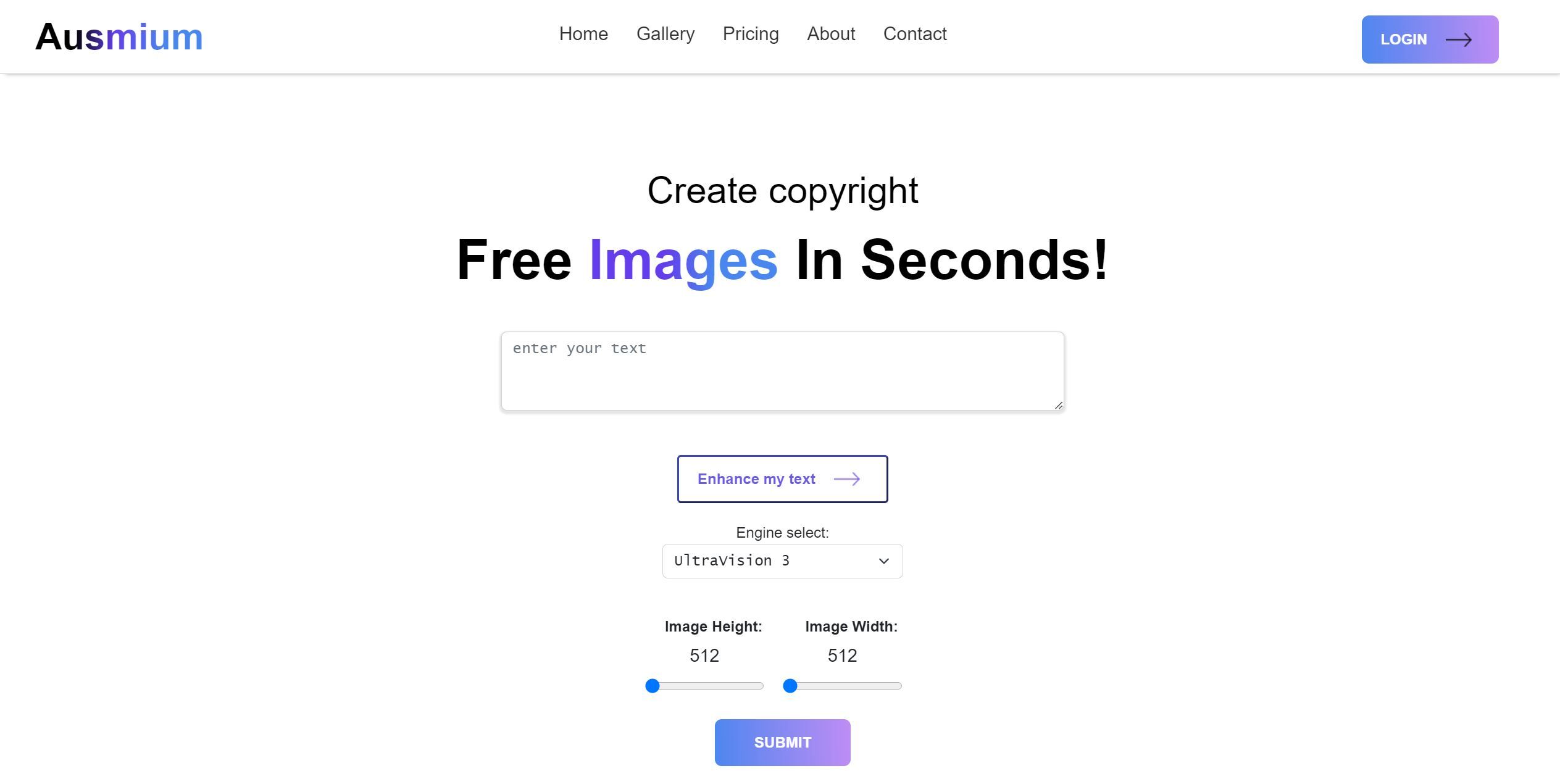Click the SUBMIT button
This screenshot has width=1560, height=784.
[783, 742]
